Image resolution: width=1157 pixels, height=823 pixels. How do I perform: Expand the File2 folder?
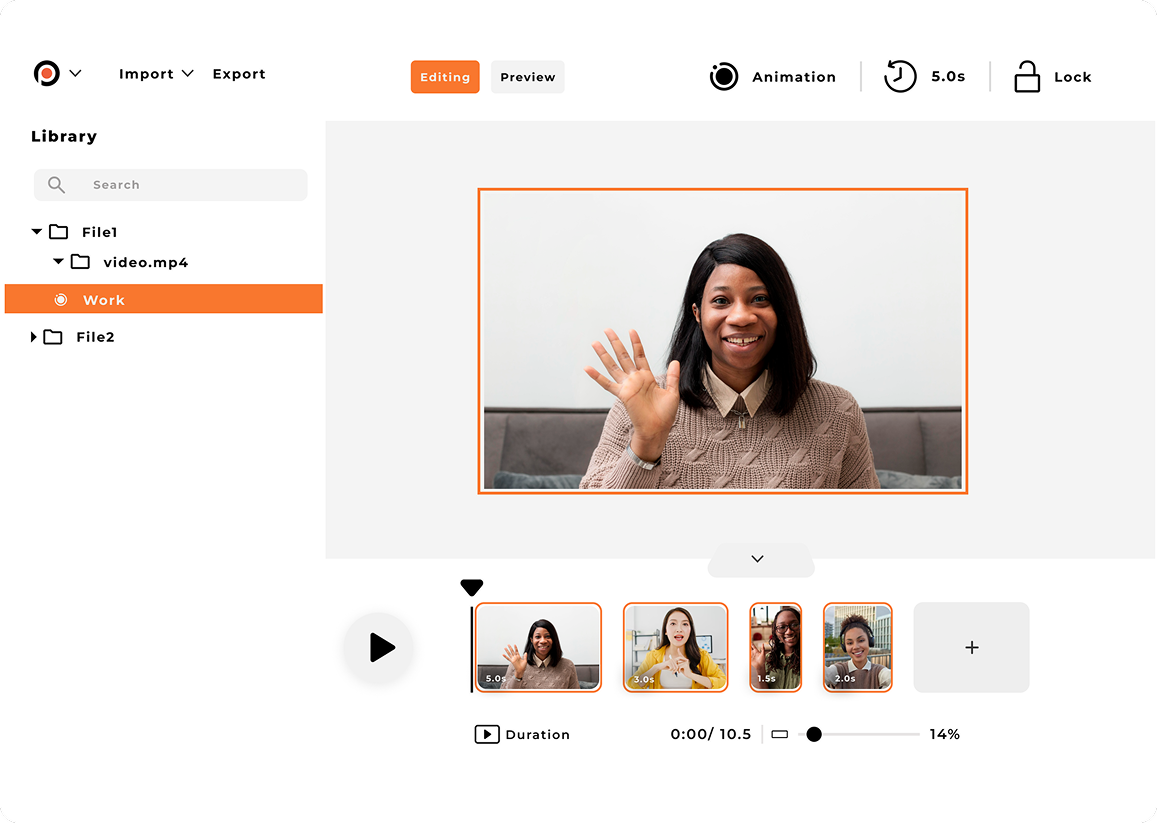coord(33,337)
